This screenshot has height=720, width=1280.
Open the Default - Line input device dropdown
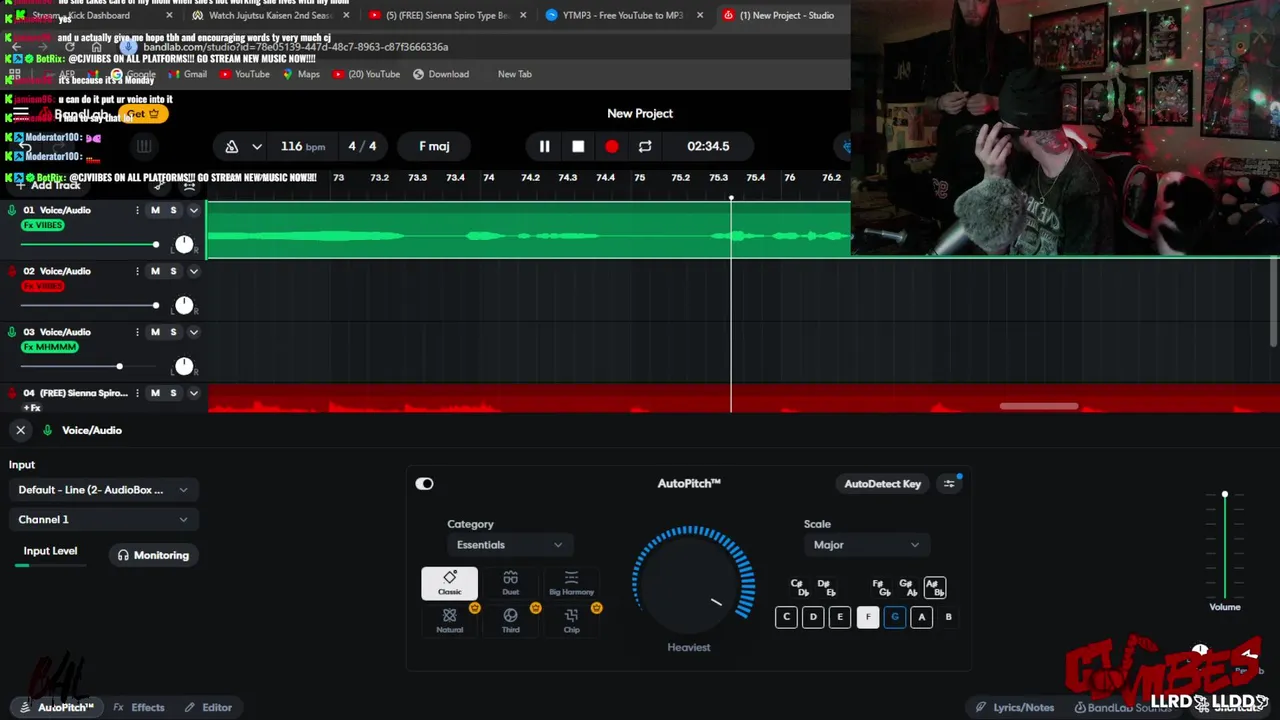[x=104, y=490]
